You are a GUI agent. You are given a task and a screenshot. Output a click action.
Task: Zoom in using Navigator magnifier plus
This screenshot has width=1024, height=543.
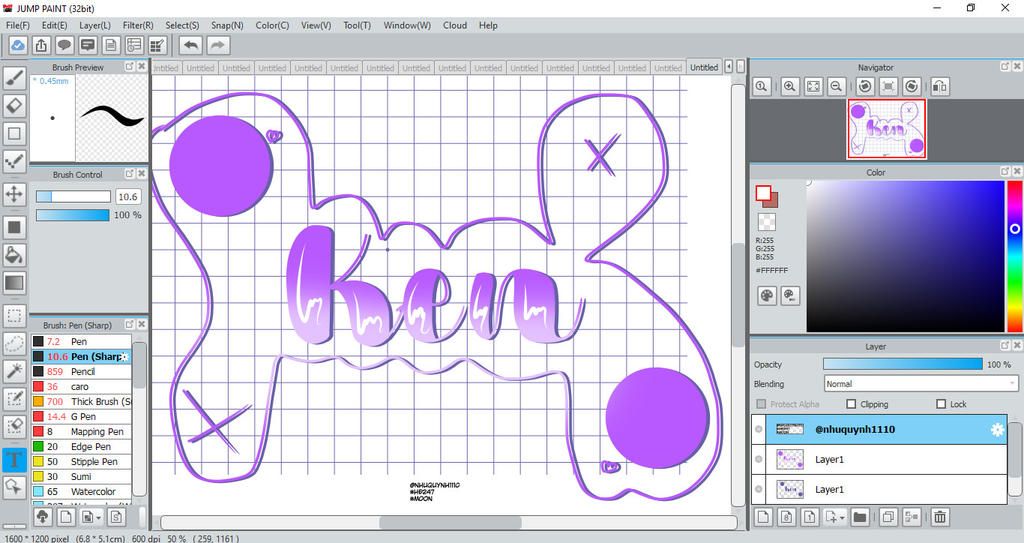point(790,86)
